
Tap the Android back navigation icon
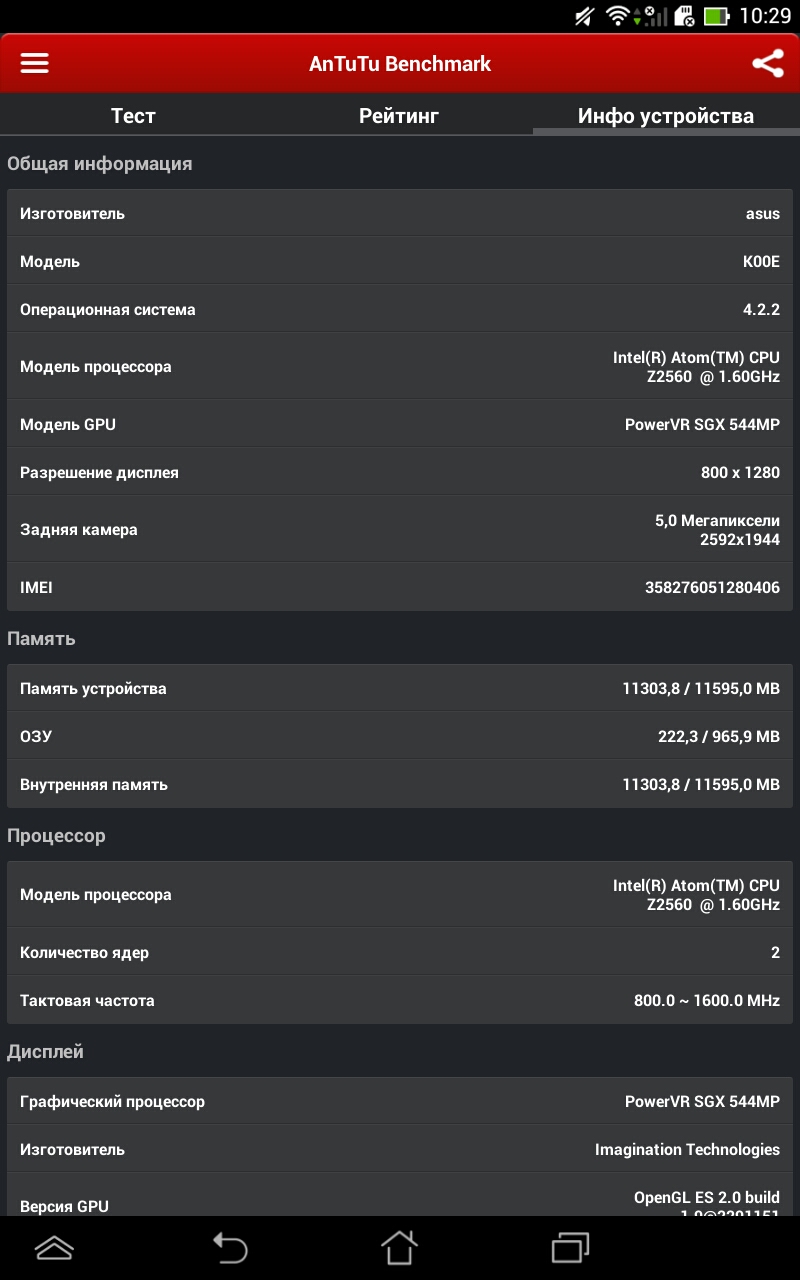(x=229, y=1247)
